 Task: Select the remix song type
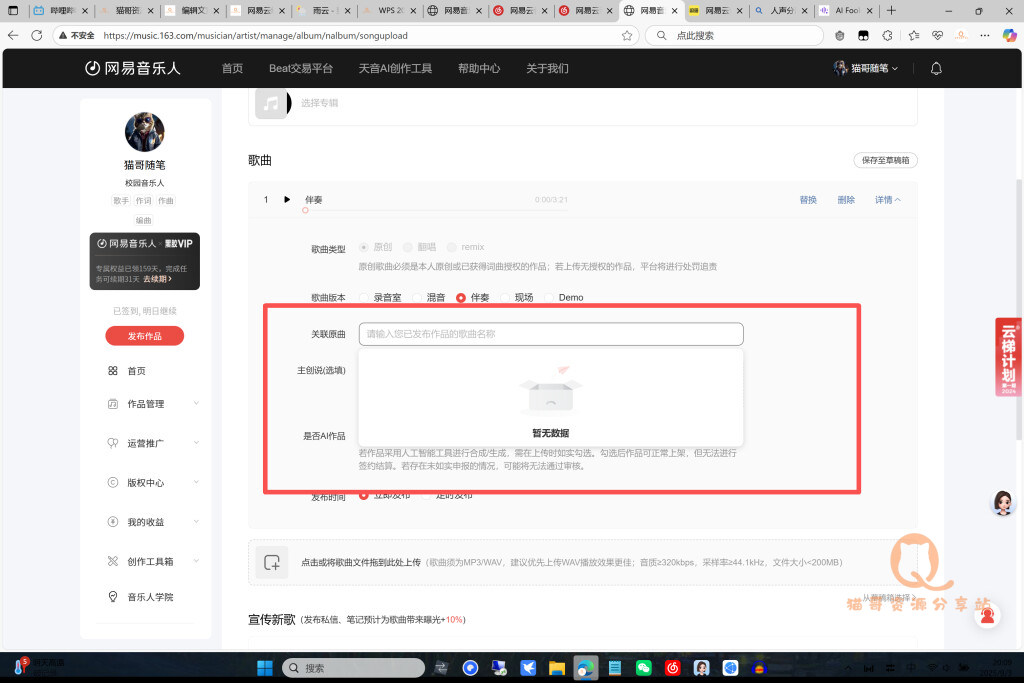pos(451,247)
